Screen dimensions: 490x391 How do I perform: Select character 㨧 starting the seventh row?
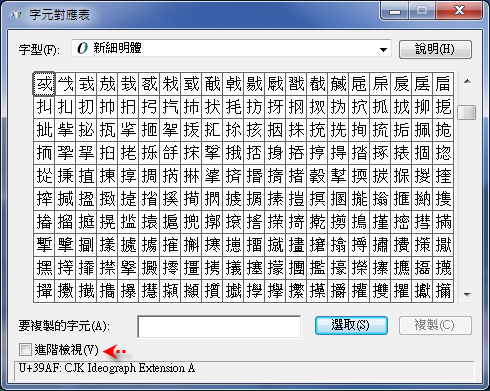tap(44, 222)
